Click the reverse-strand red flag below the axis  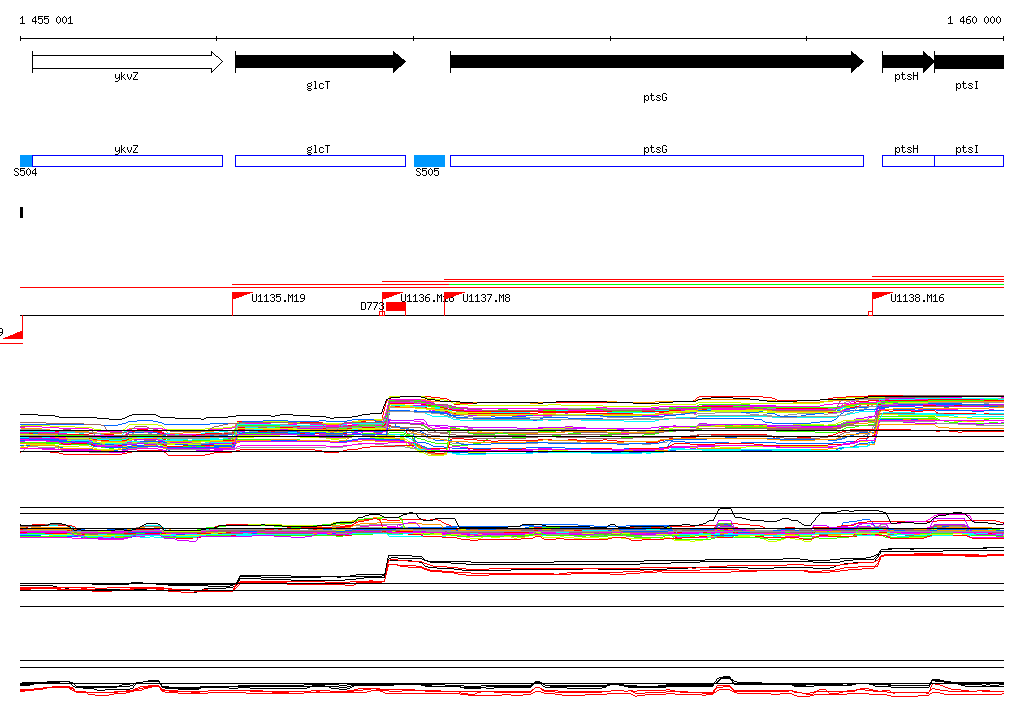pyautogui.click(x=14, y=334)
